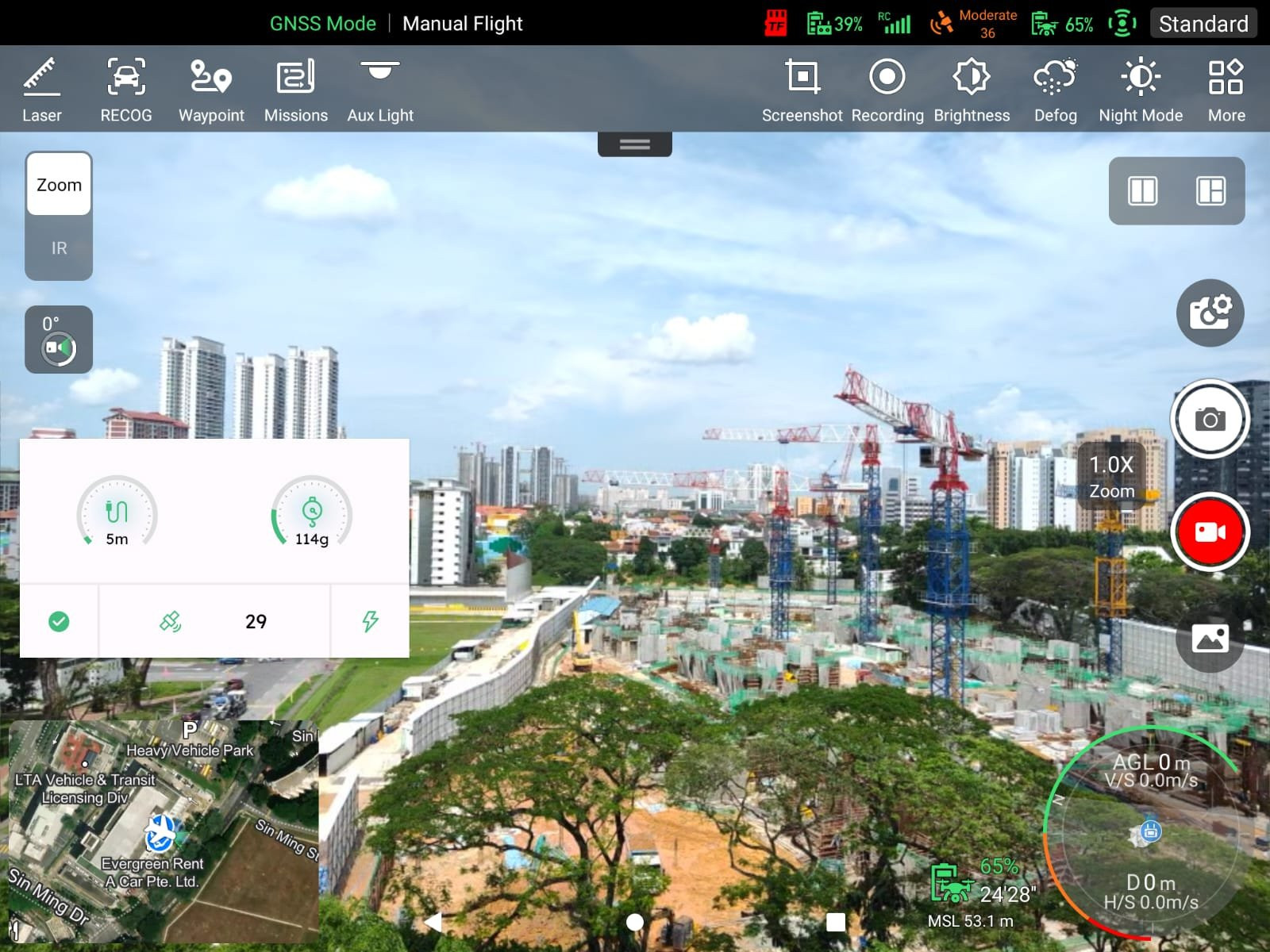Start video recording with red button

(x=1210, y=532)
